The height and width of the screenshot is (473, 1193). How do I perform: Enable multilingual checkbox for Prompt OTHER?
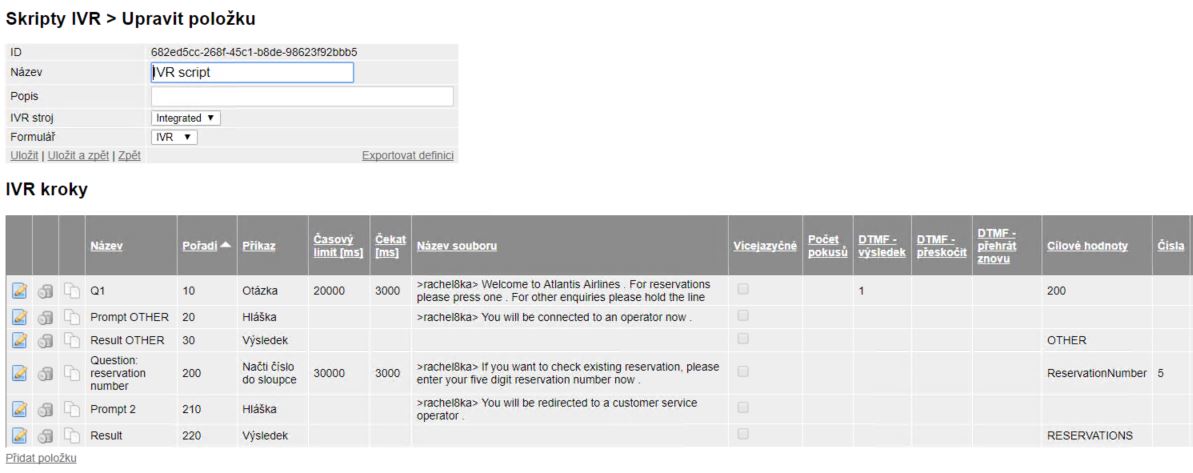click(x=743, y=316)
